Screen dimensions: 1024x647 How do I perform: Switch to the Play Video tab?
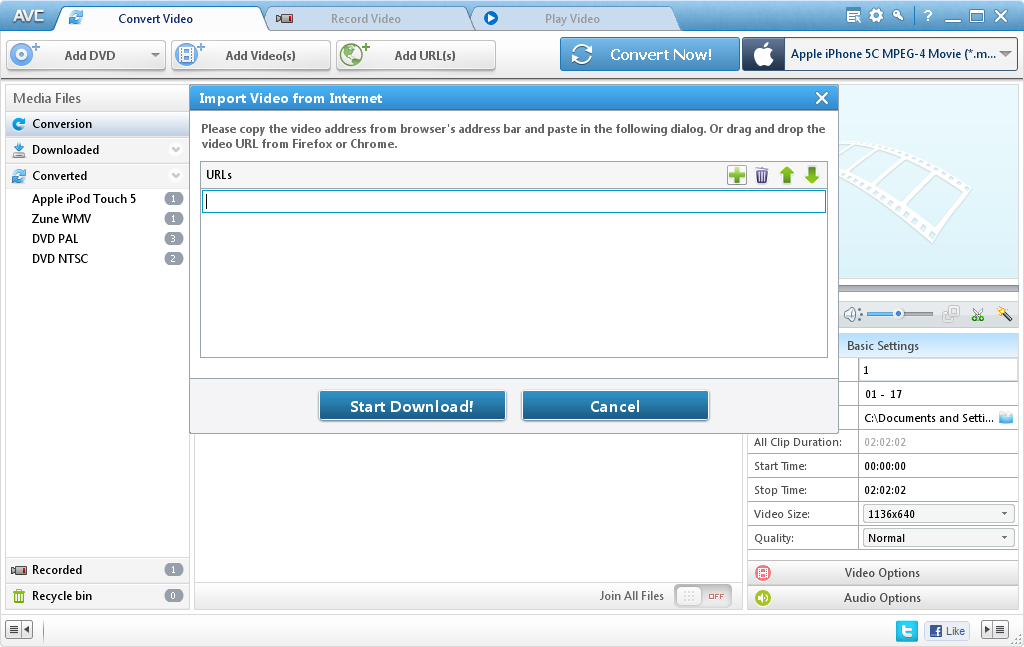[572, 19]
